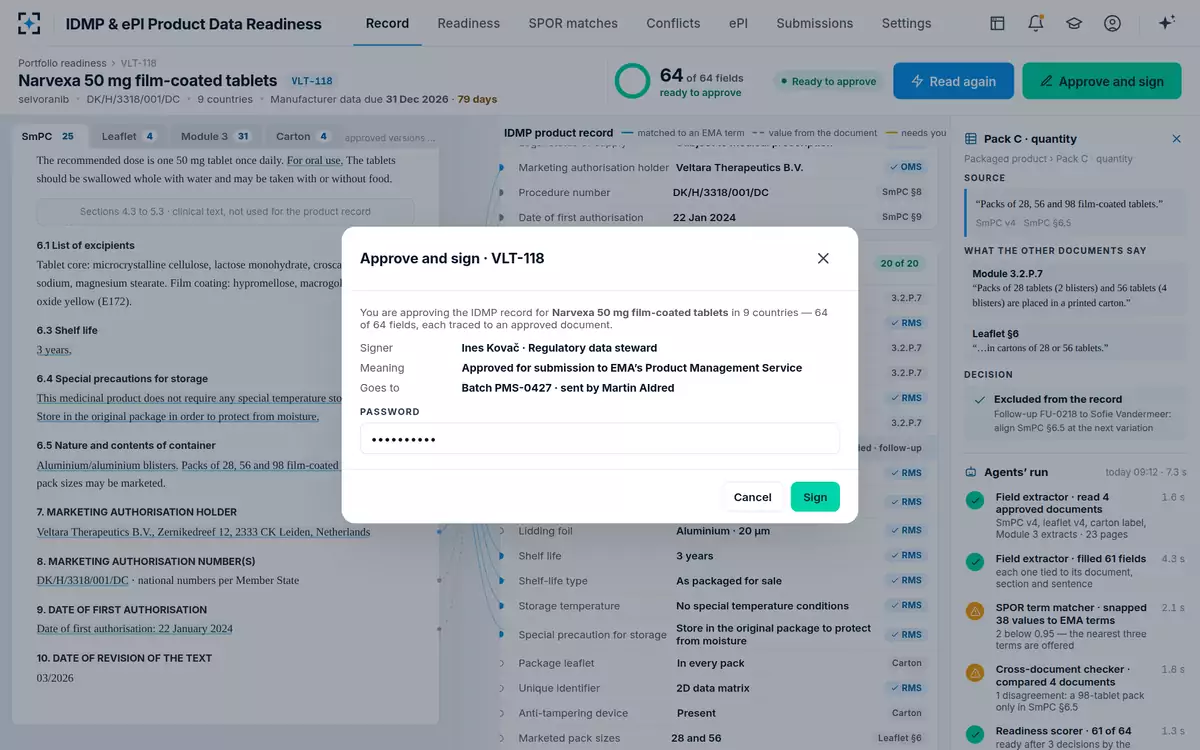The image size is (1200, 750).
Task: Click the app logo icon in the header
Action: (30, 23)
